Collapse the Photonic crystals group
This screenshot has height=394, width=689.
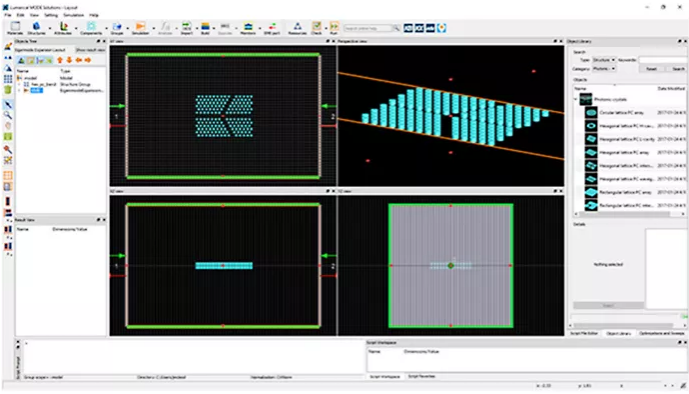(576, 99)
